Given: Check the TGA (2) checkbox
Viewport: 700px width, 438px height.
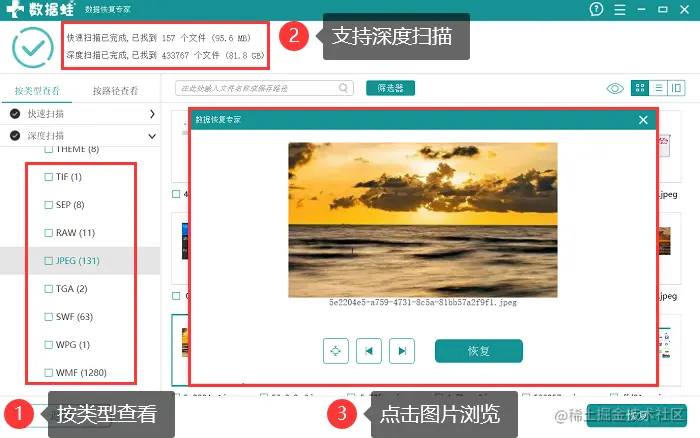Looking at the screenshot, I should 49,289.
